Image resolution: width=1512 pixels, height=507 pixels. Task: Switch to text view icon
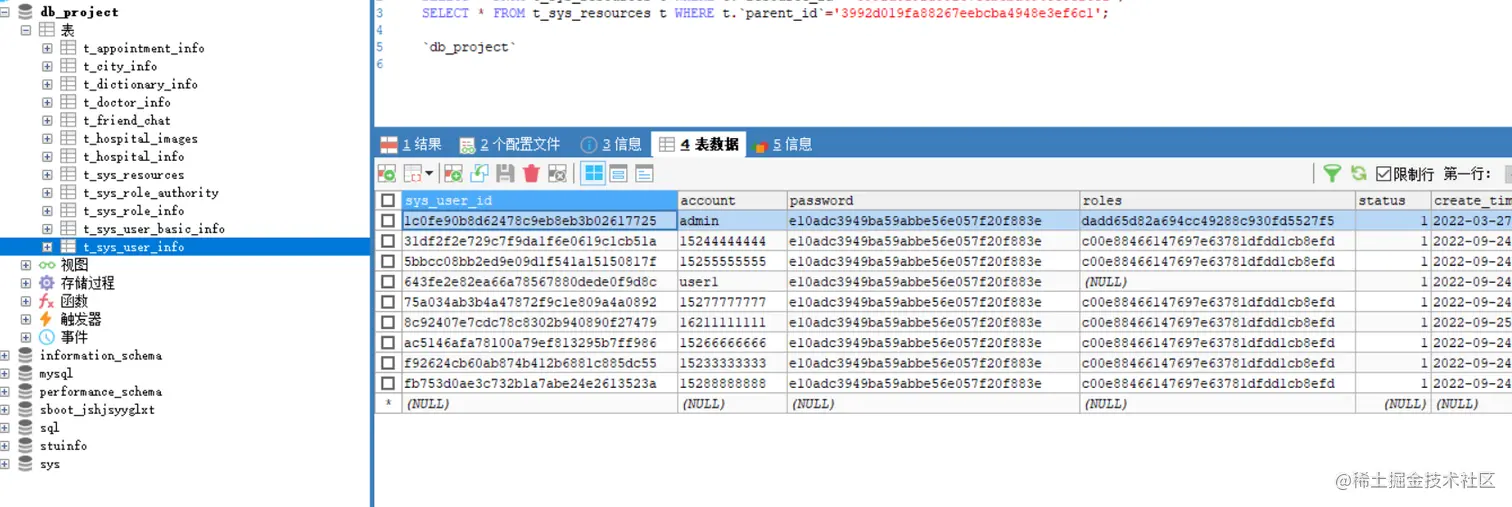(x=644, y=173)
